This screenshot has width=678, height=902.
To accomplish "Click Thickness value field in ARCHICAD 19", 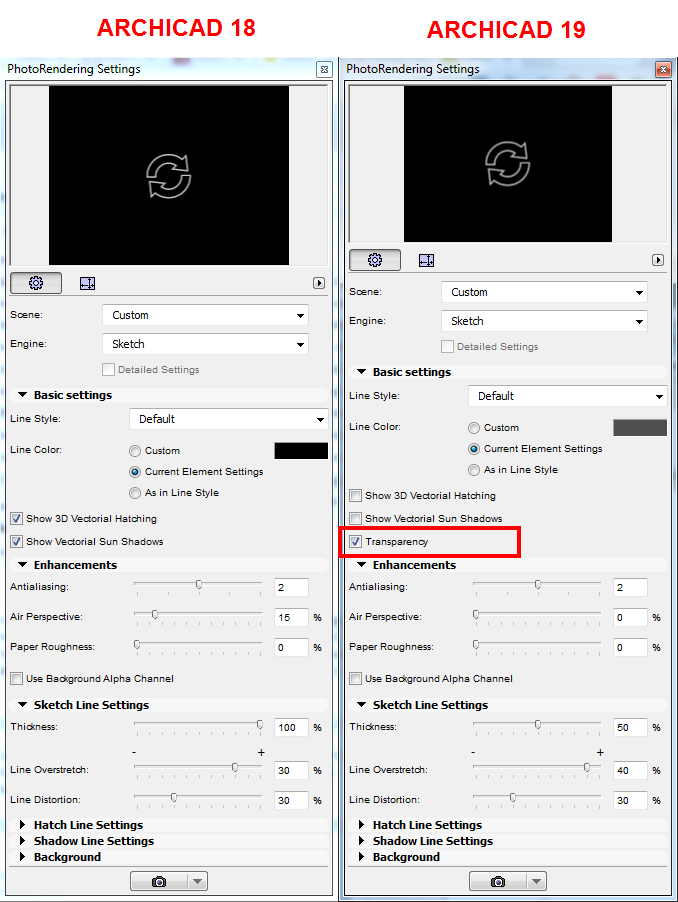I will (x=630, y=728).
